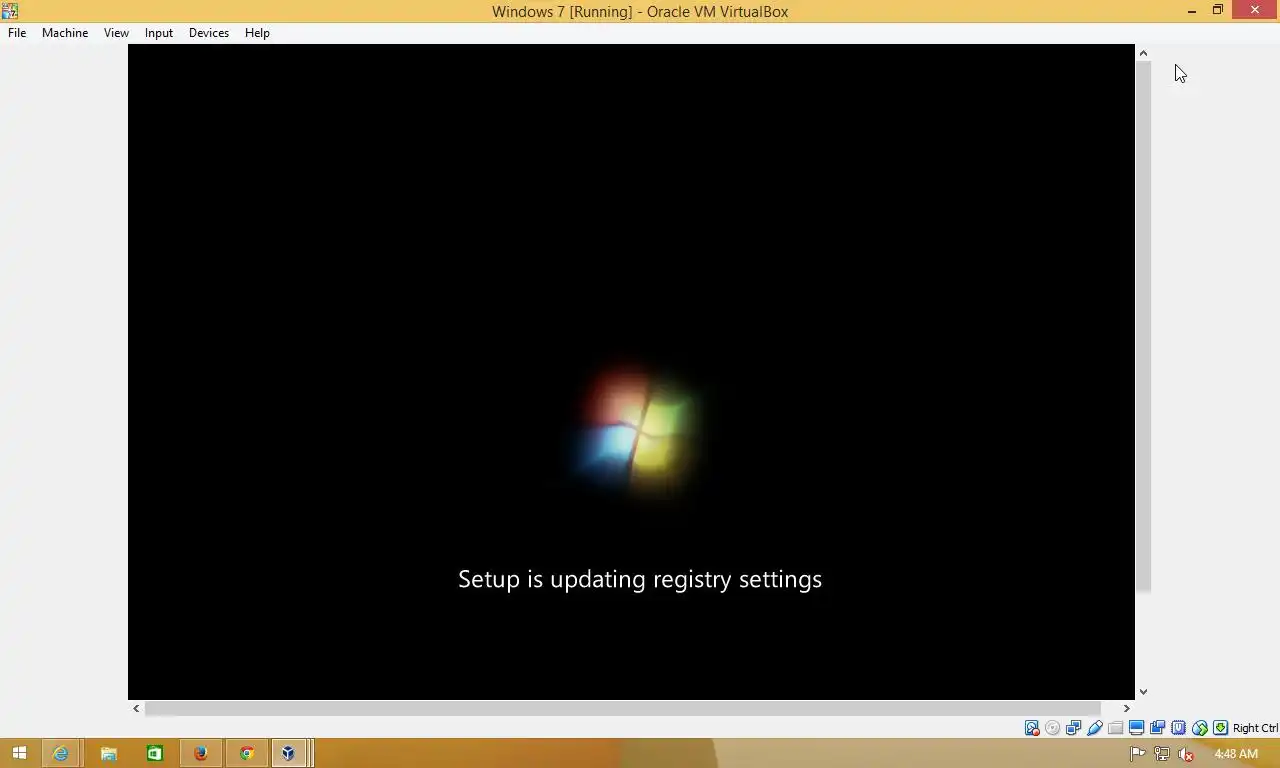Open the Devices menu
Screen dimensions: 1280x768
209,33
